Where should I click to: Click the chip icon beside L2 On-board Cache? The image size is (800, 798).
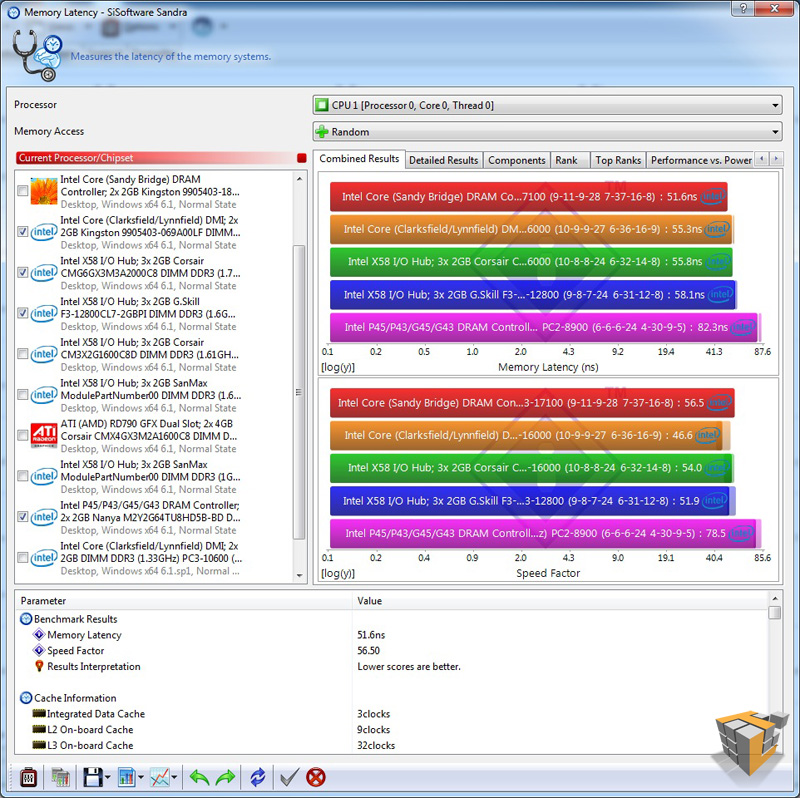click(x=39, y=729)
